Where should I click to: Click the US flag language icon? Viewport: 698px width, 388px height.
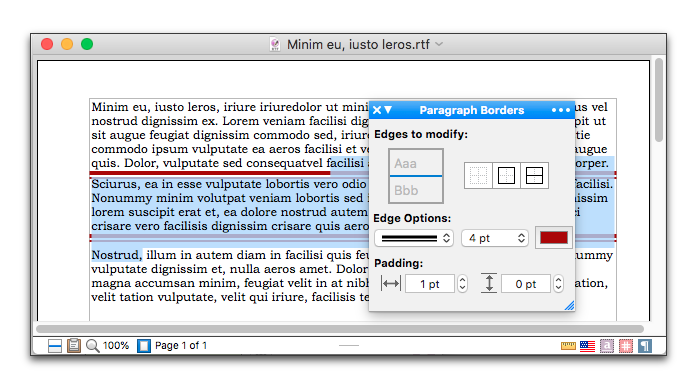tap(588, 346)
